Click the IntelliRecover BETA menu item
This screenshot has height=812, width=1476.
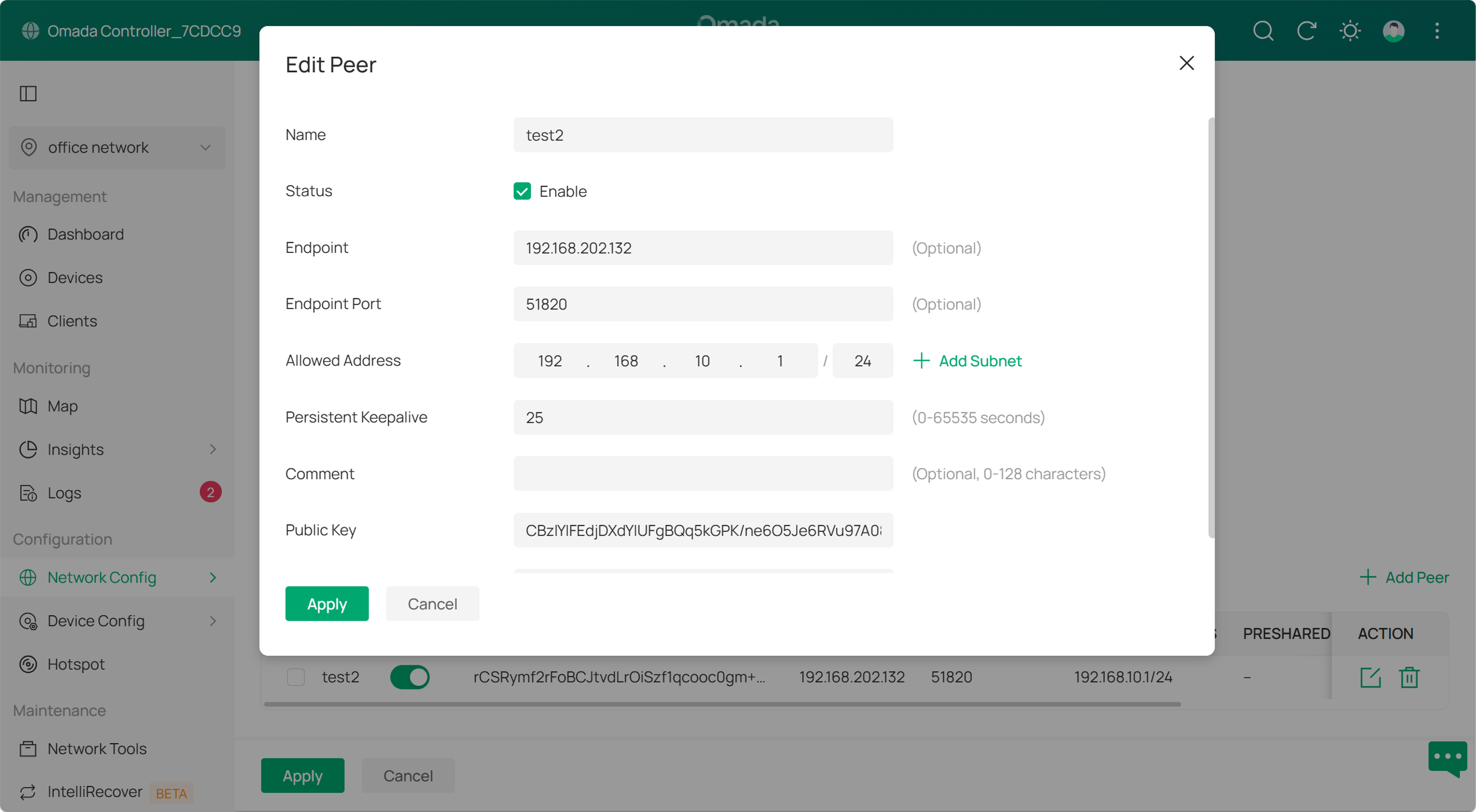pos(117,792)
